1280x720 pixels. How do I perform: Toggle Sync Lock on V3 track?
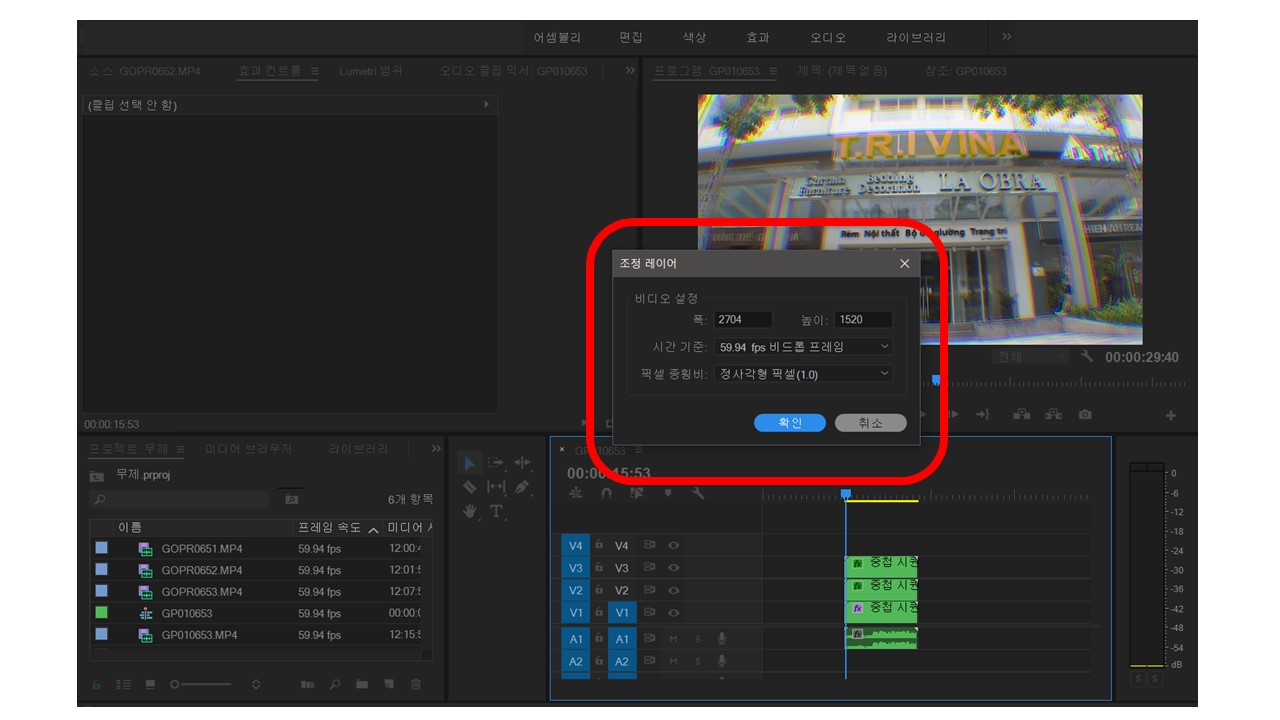(x=649, y=568)
